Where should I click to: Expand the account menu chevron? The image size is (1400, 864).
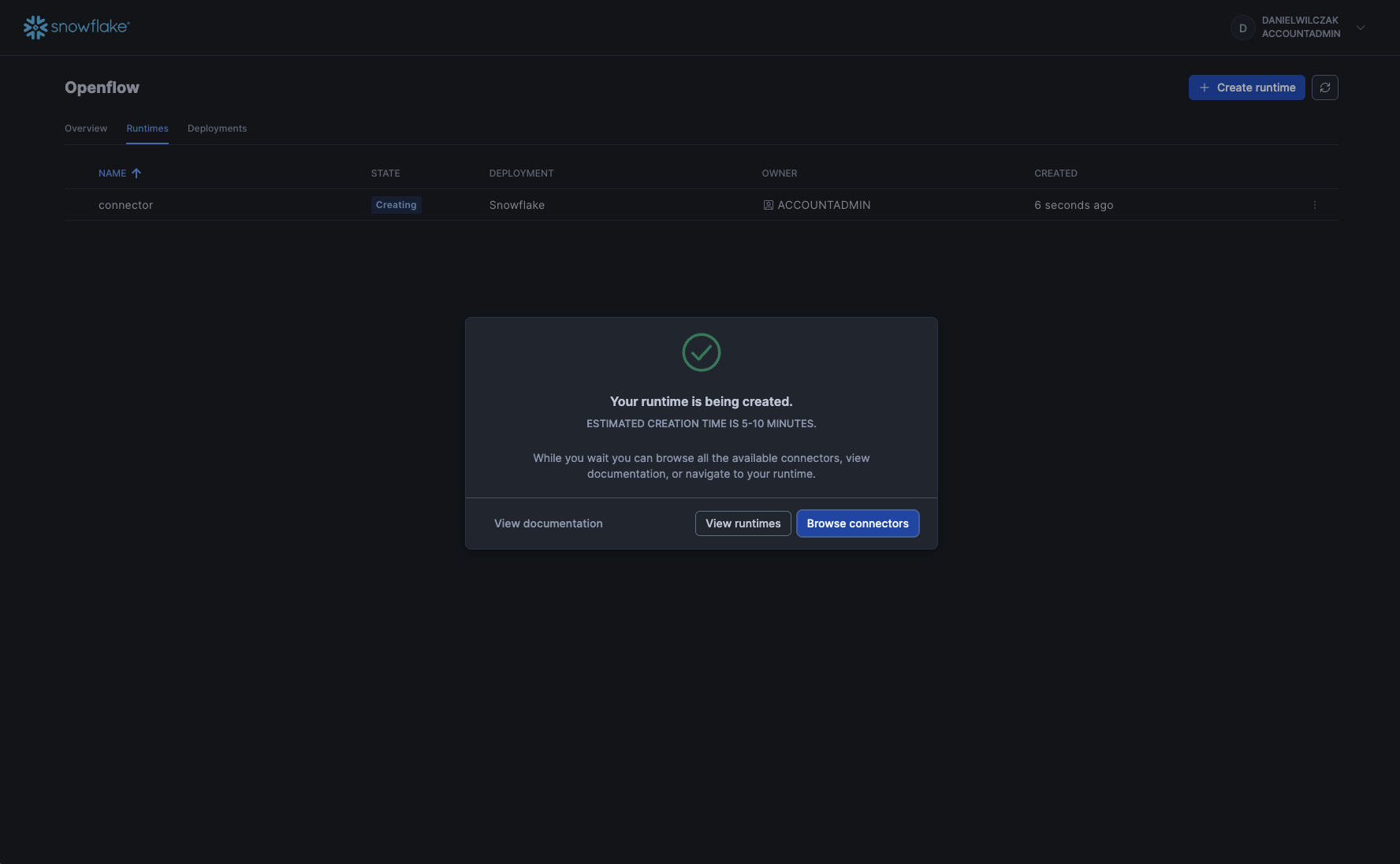[1360, 28]
